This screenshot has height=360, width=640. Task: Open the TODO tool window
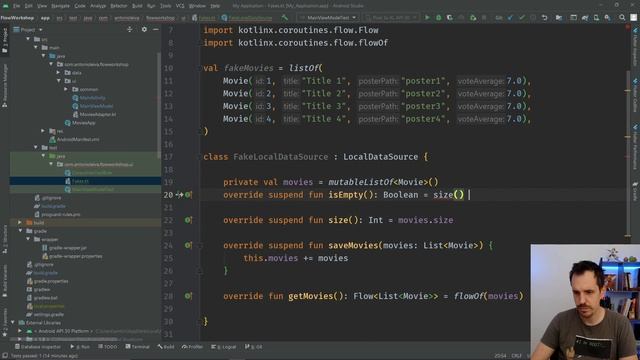(x=107, y=347)
